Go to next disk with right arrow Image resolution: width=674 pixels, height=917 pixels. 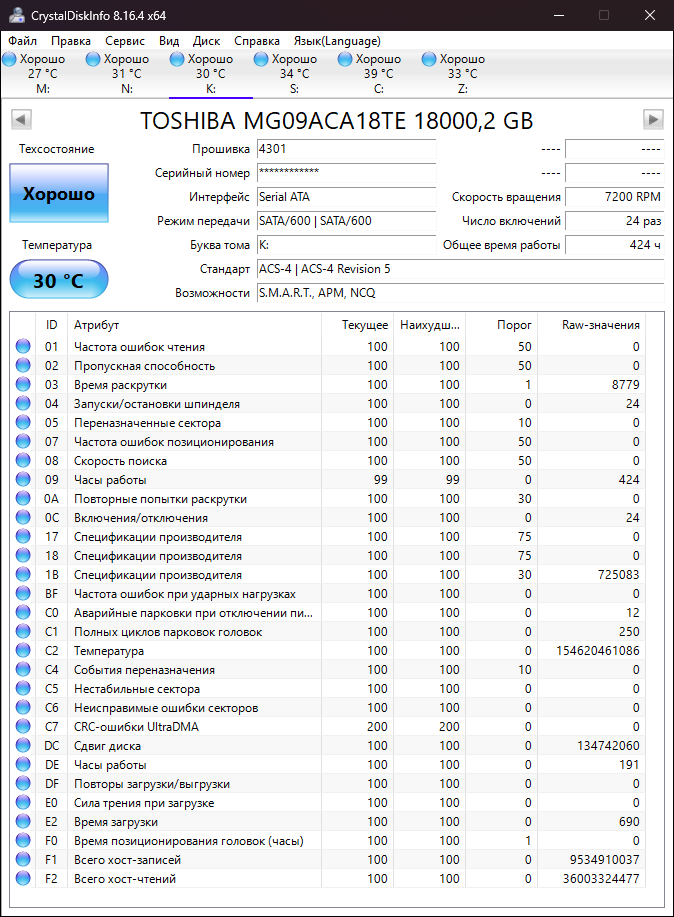pyautogui.click(x=653, y=119)
